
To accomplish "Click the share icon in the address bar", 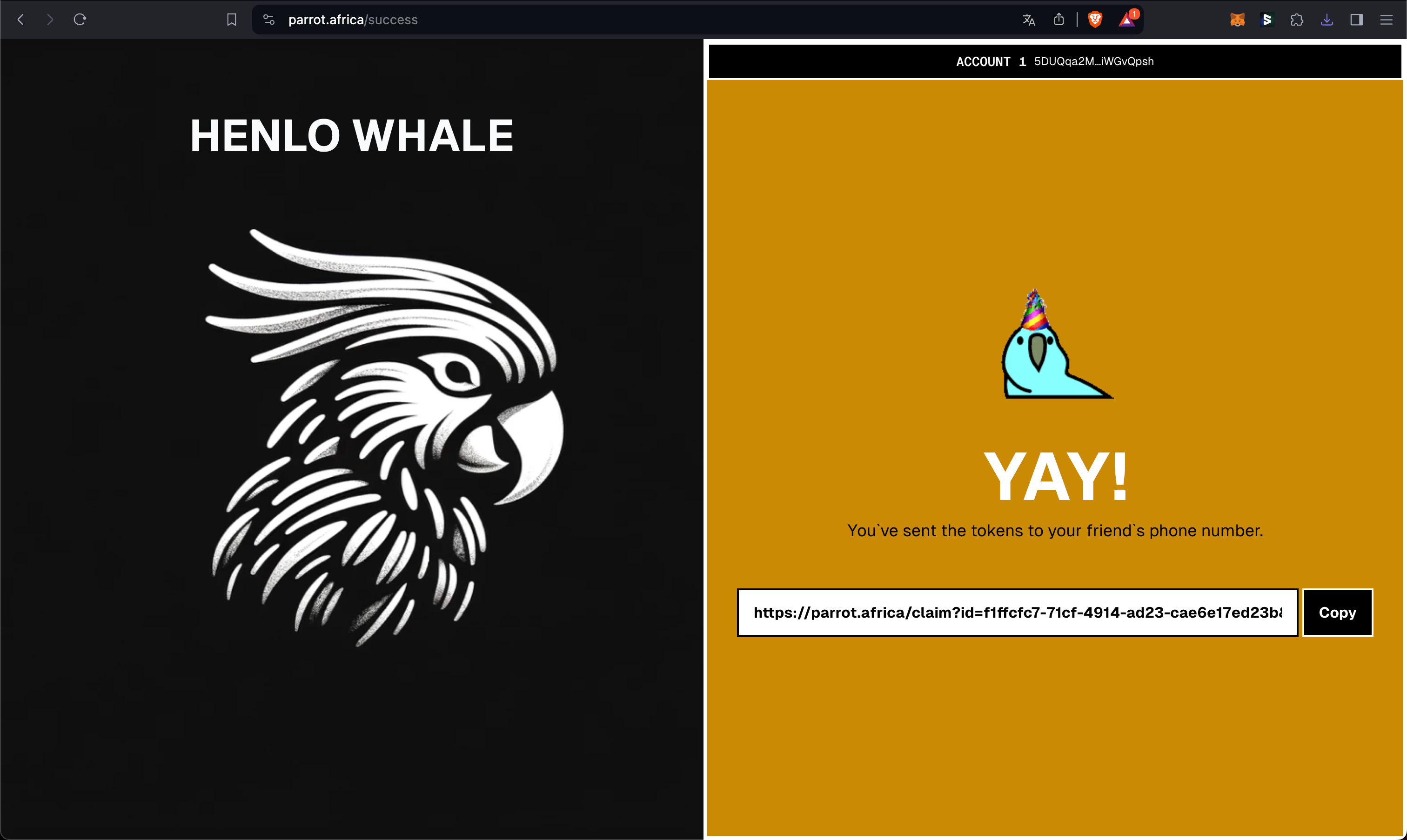I will pyautogui.click(x=1059, y=20).
